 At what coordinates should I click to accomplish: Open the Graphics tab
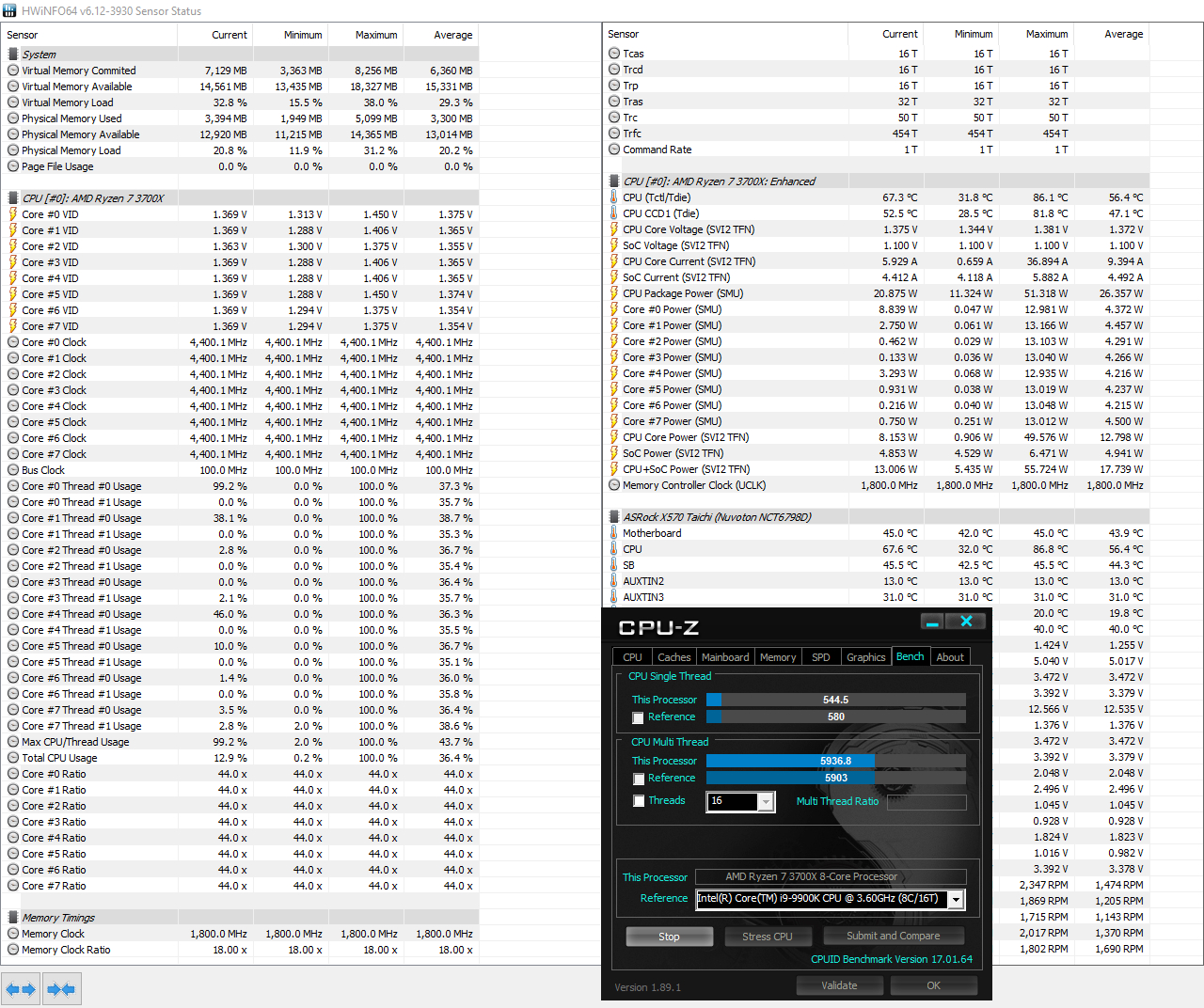866,657
